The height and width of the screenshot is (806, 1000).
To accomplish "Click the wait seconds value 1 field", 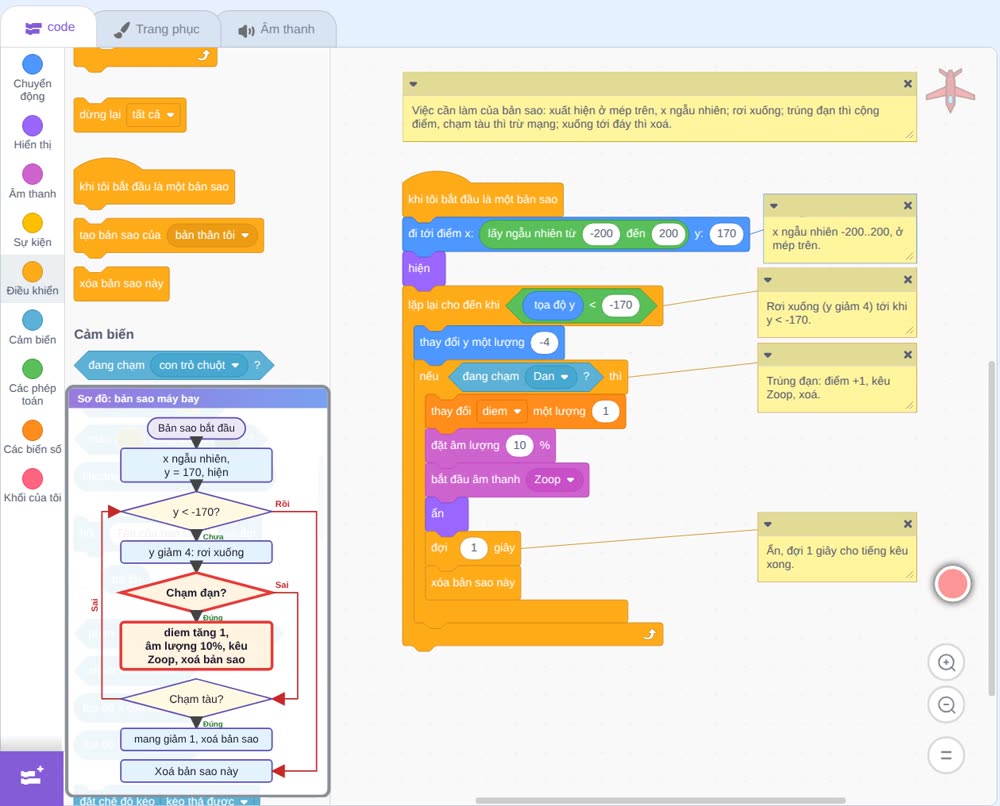I will [473, 548].
